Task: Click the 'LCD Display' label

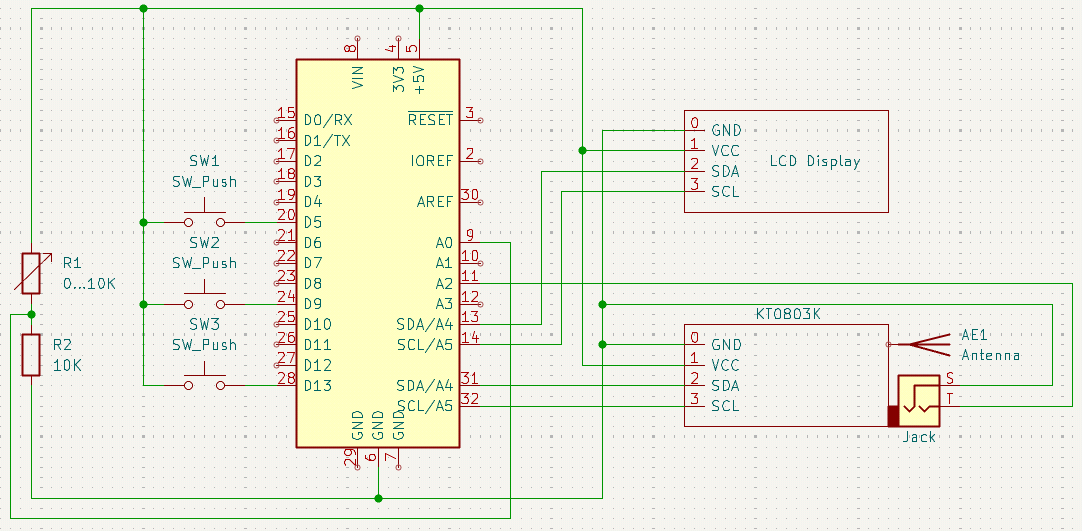Action: (x=815, y=161)
